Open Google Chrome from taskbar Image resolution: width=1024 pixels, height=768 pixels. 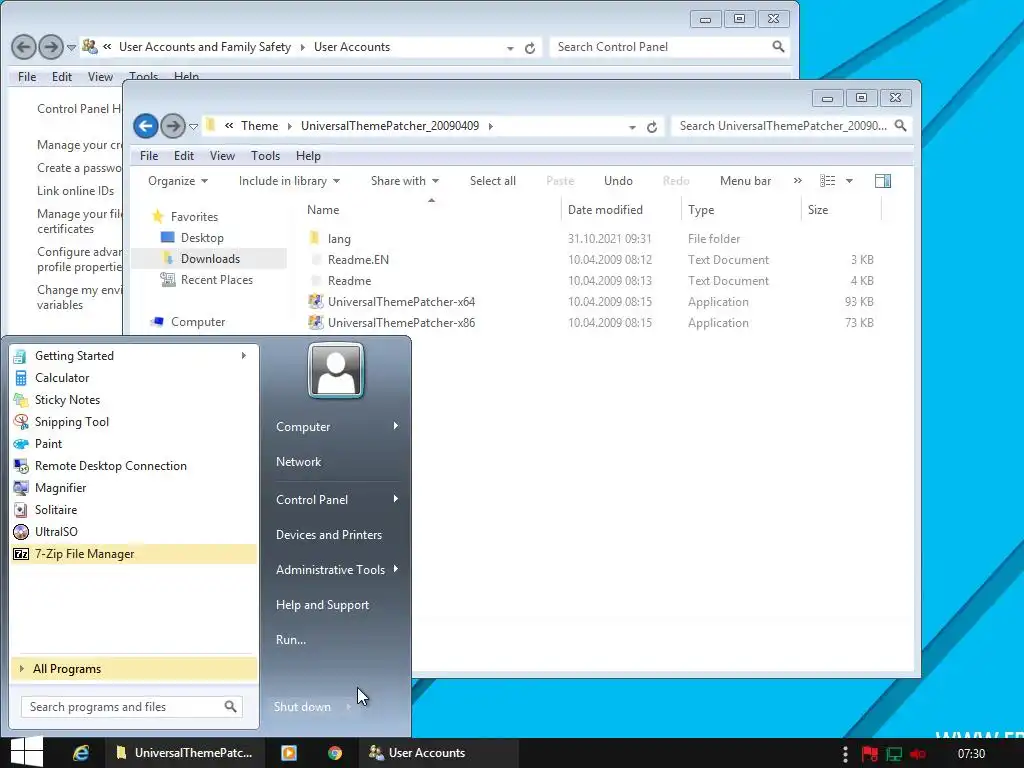pyautogui.click(x=335, y=753)
